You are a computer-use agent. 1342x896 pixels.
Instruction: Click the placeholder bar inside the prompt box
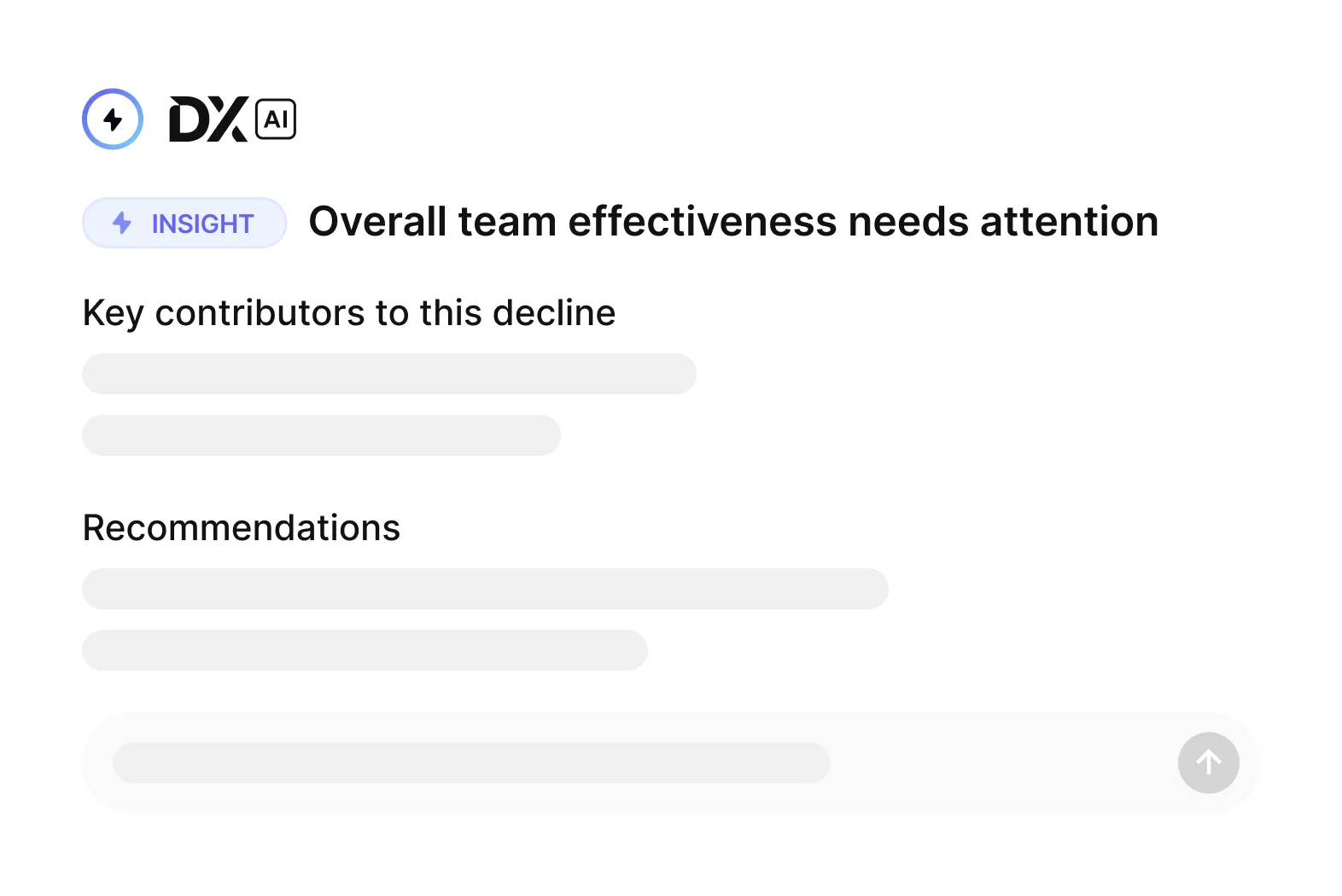point(471,762)
